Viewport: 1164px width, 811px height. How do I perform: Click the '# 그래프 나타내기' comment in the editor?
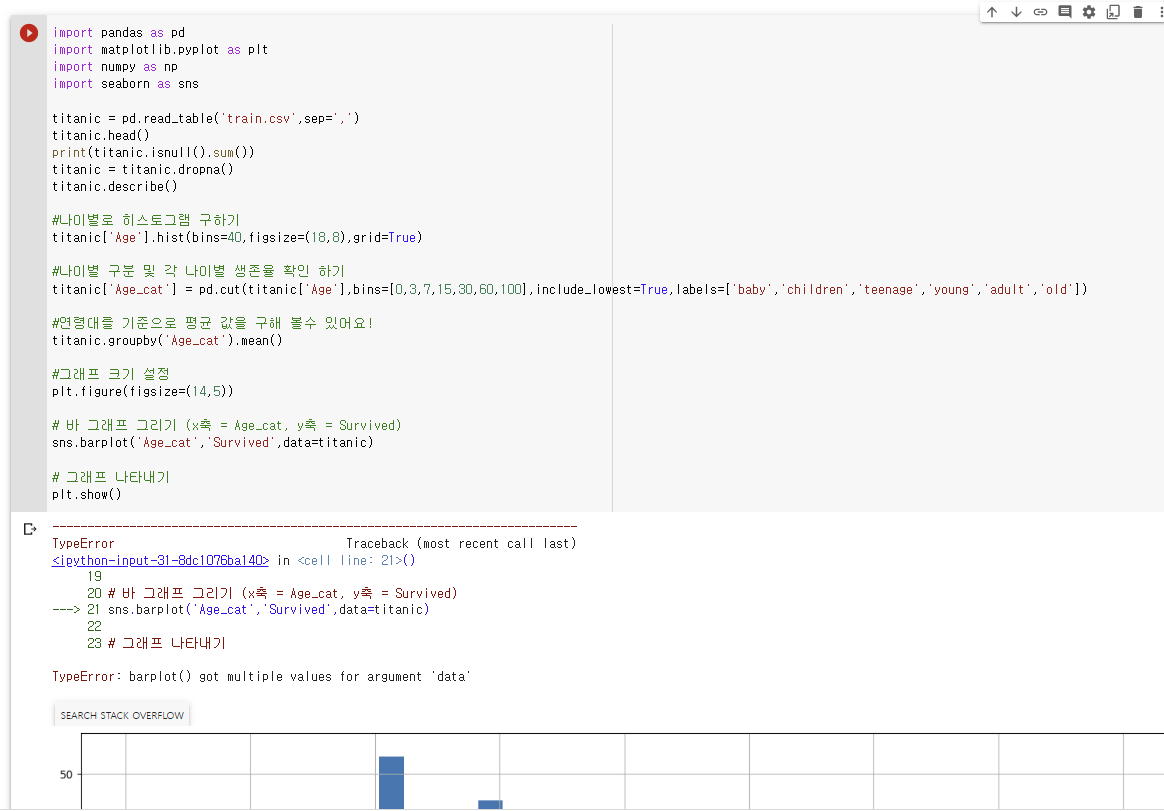tap(111, 477)
